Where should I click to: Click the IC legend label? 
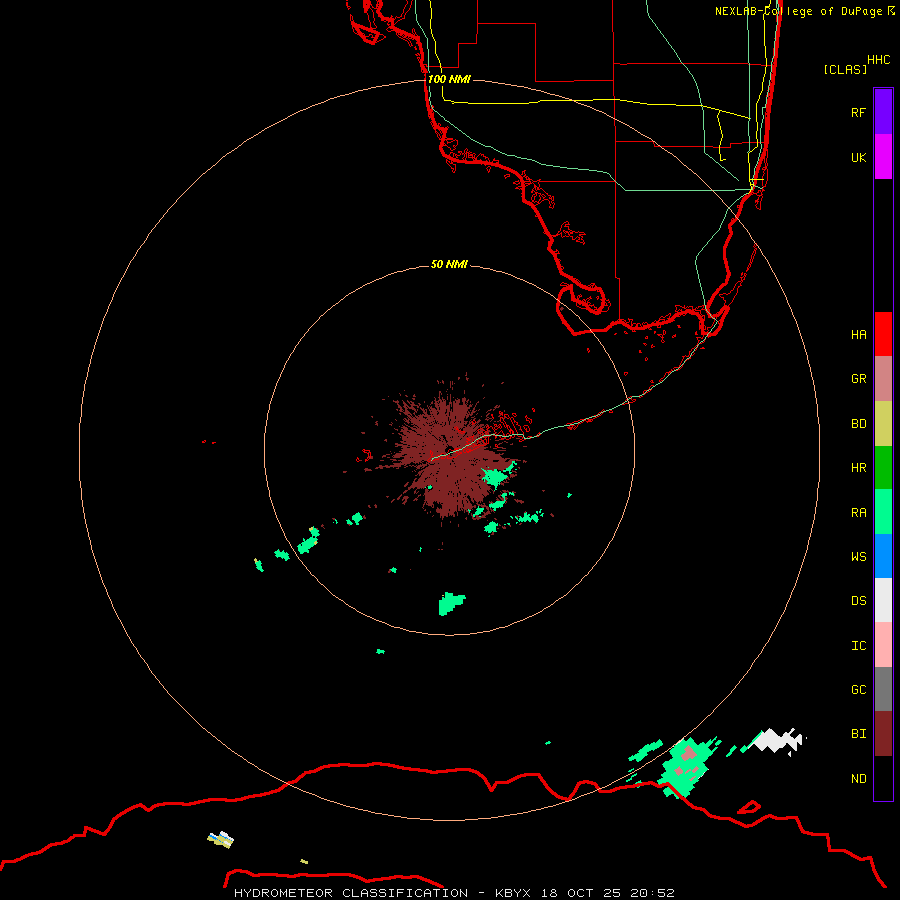point(858,646)
